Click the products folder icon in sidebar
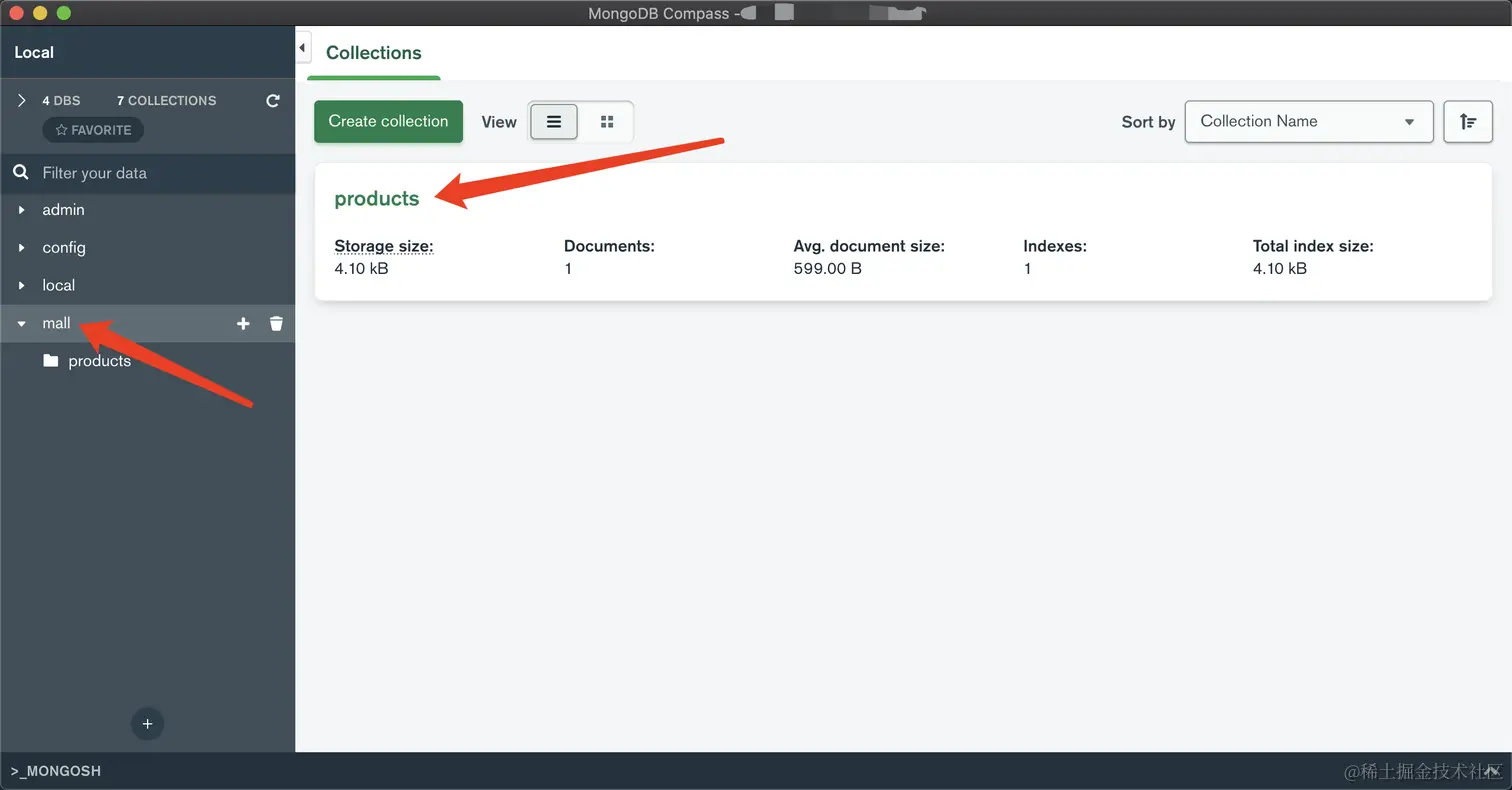The width and height of the screenshot is (1512, 790). click(51, 361)
